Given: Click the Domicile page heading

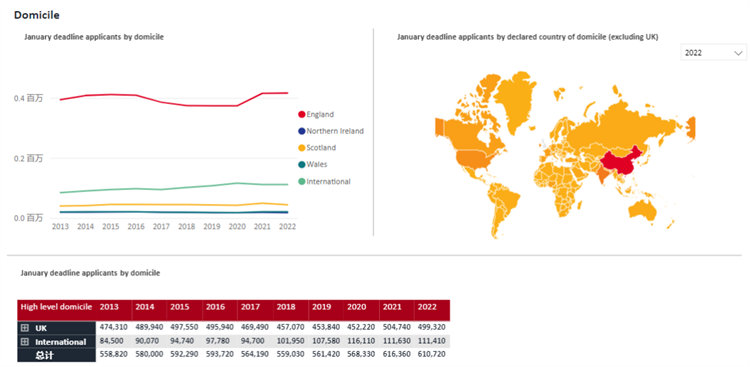Looking at the screenshot, I should [37, 15].
